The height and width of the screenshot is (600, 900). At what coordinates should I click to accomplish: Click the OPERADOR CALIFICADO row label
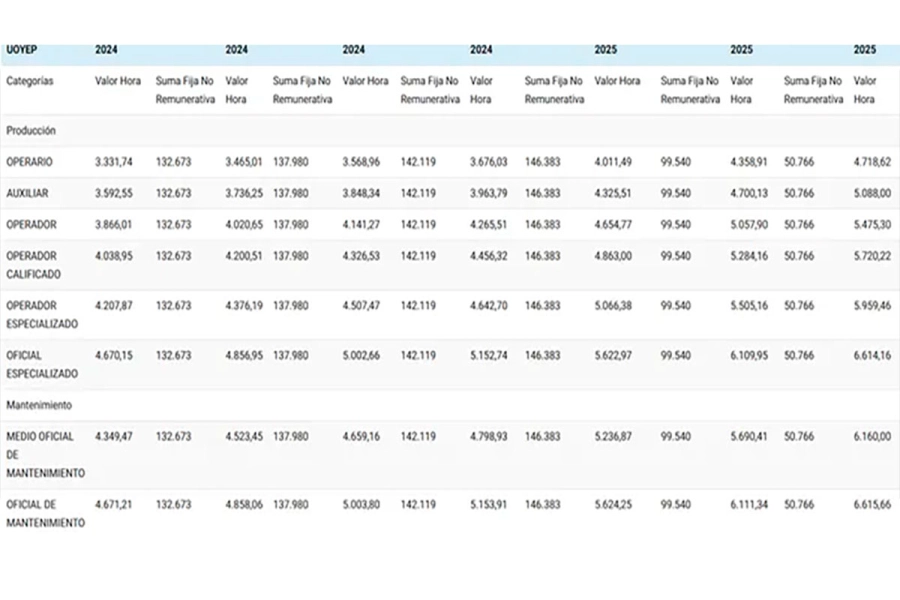coord(31,265)
